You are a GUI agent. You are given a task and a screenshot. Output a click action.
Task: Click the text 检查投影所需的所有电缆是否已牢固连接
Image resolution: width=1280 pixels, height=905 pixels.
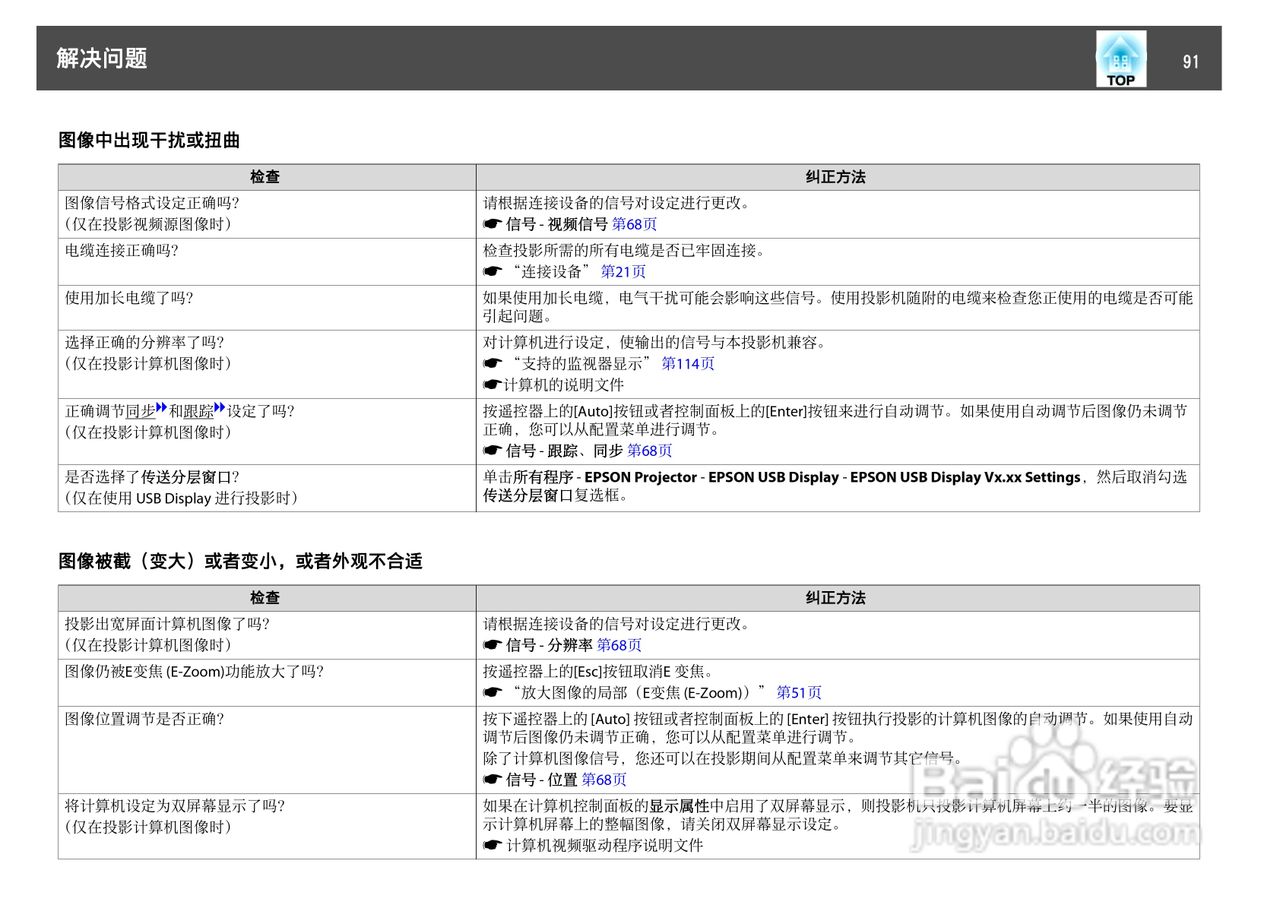pos(620,250)
